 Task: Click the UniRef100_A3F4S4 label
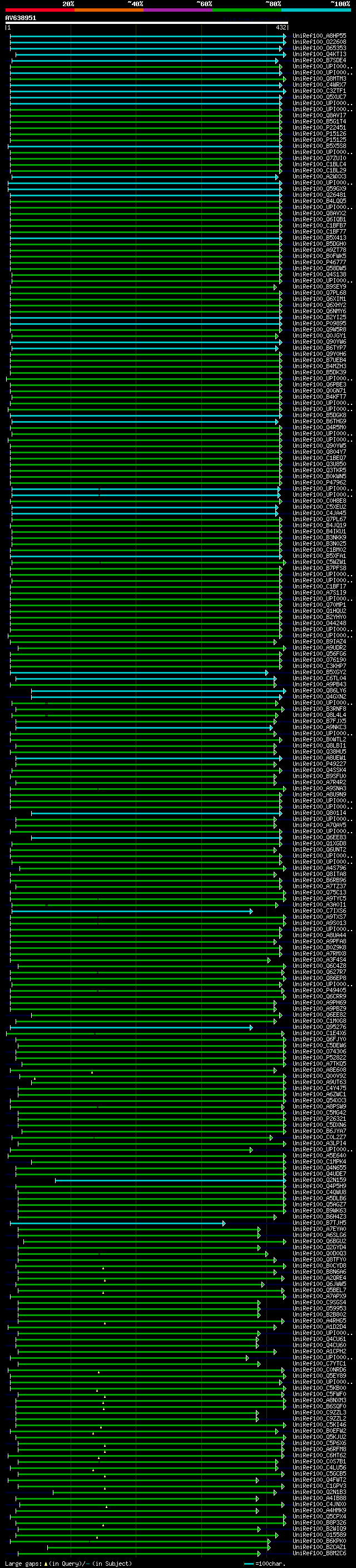pyautogui.click(x=319, y=960)
